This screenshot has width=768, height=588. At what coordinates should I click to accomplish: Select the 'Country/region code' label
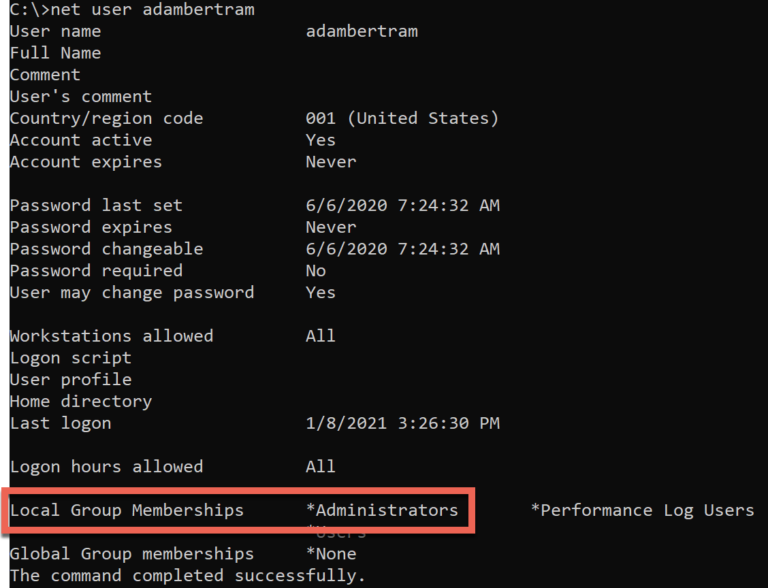106,119
